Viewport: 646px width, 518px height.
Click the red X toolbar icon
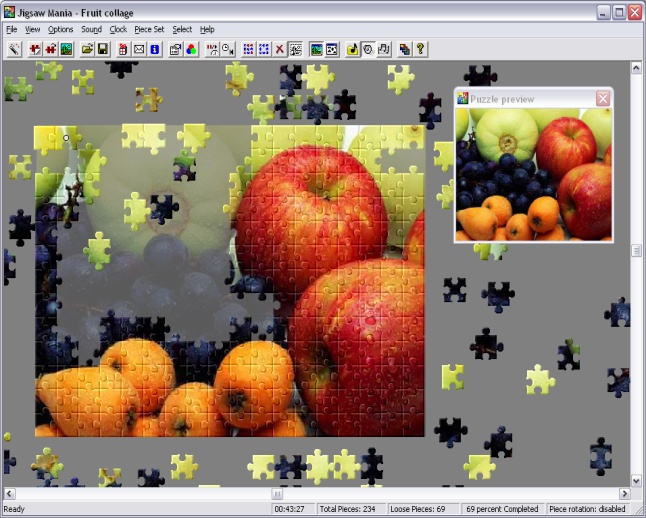pos(280,48)
